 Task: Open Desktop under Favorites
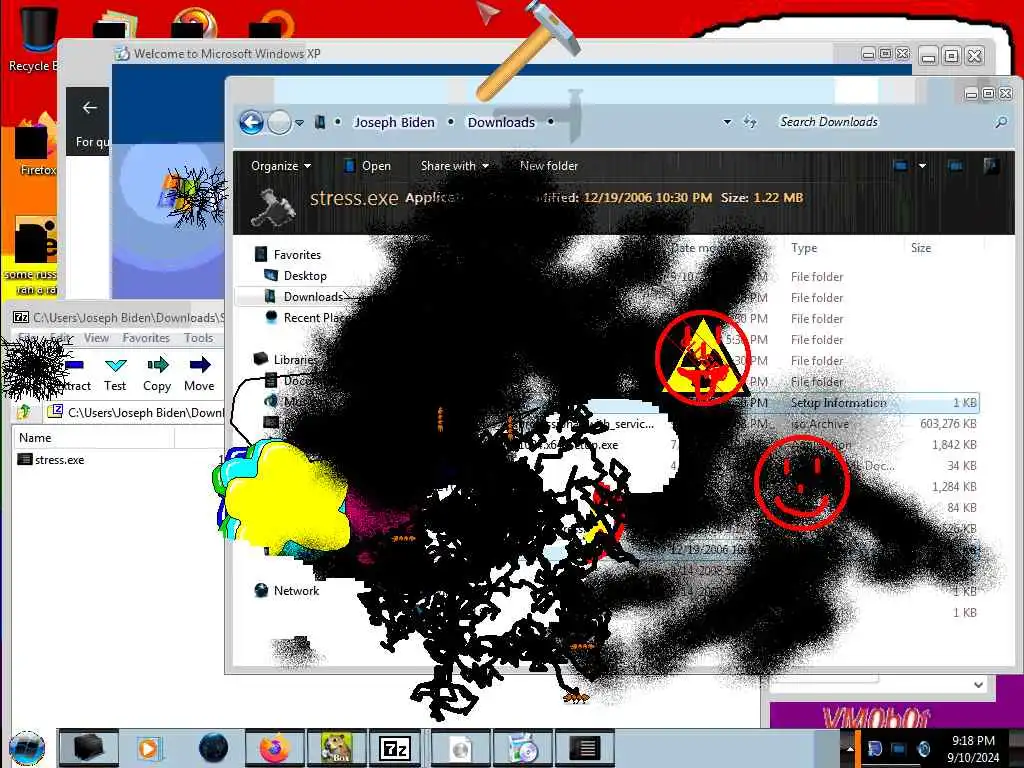pyautogui.click(x=304, y=276)
